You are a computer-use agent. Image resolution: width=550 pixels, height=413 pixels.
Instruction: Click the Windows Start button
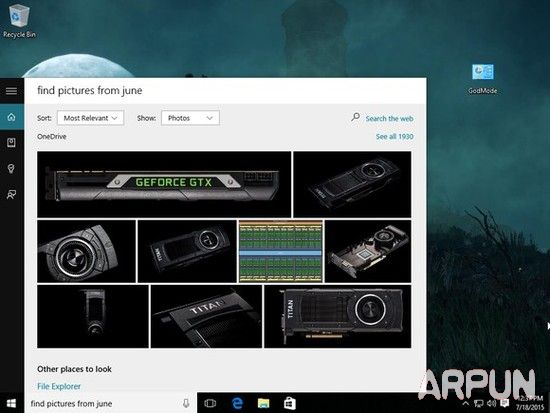[11, 403]
